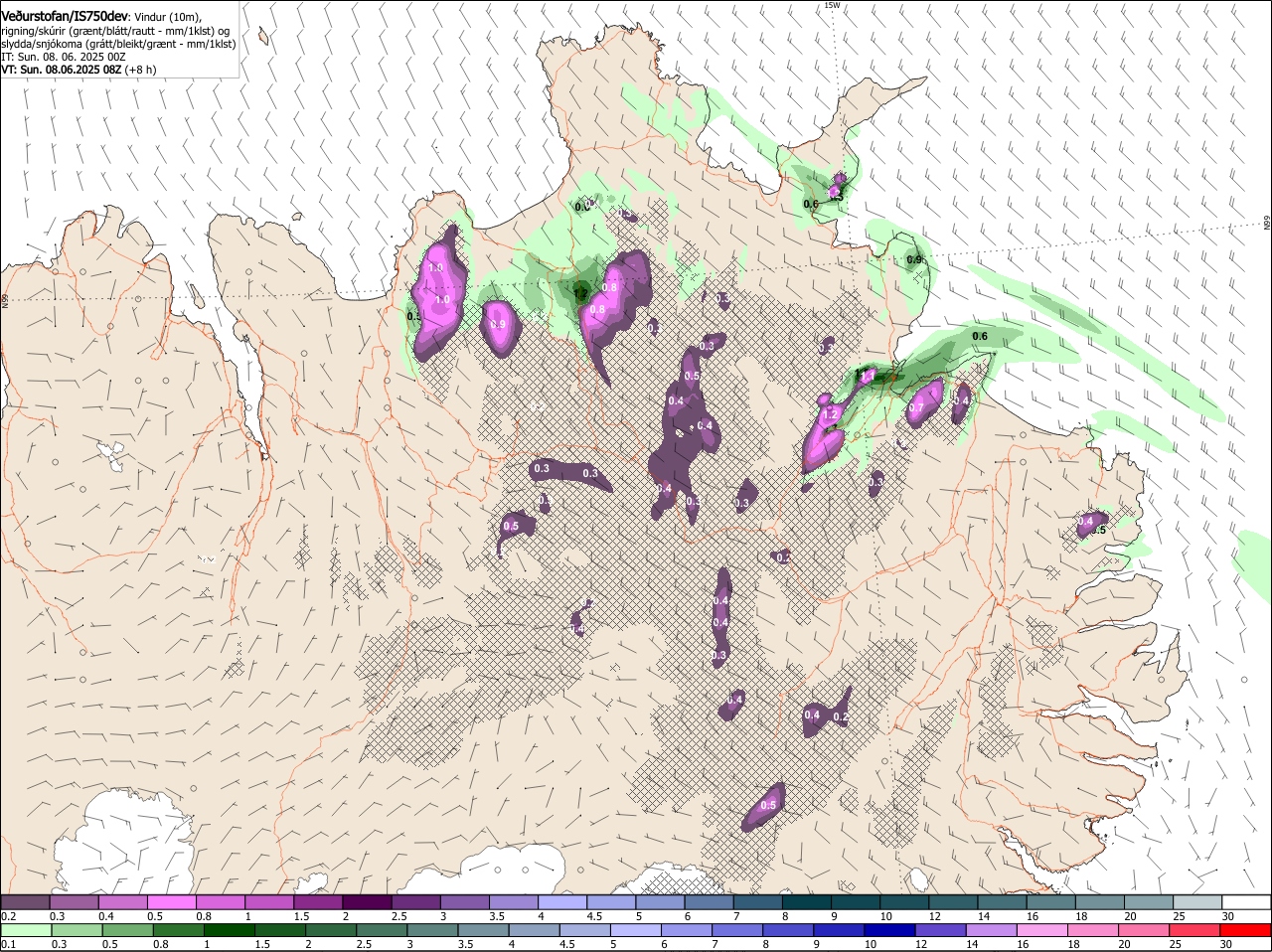Viewport: 1272px width, 952px height.
Task: Pick red-pink rain swatch between 25 and 30
Action: [1195, 930]
